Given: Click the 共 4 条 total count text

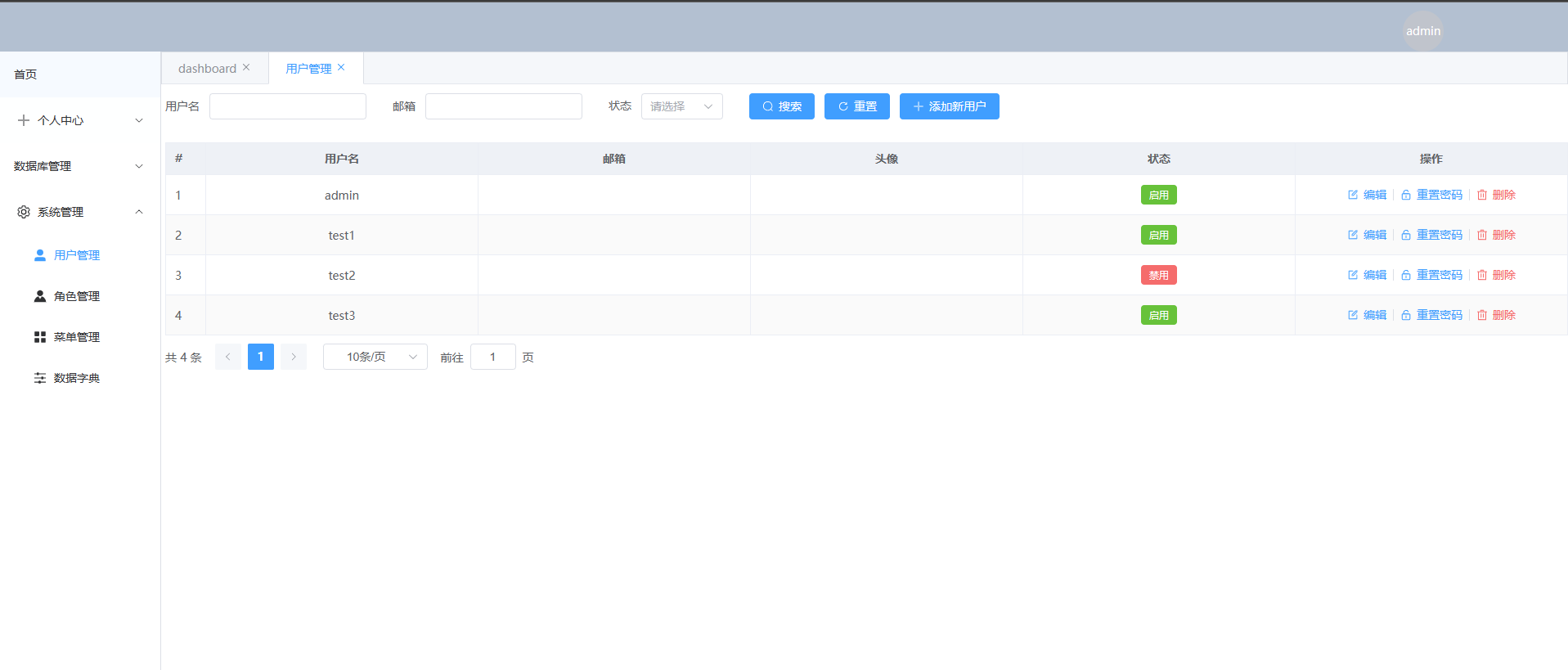Looking at the screenshot, I should pos(183,357).
